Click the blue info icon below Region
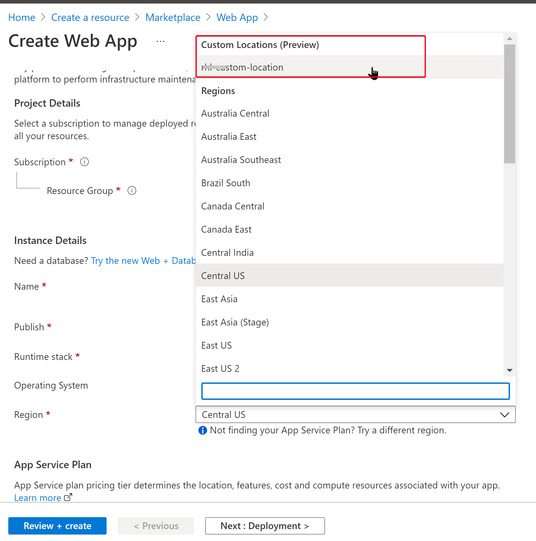 pos(202,430)
